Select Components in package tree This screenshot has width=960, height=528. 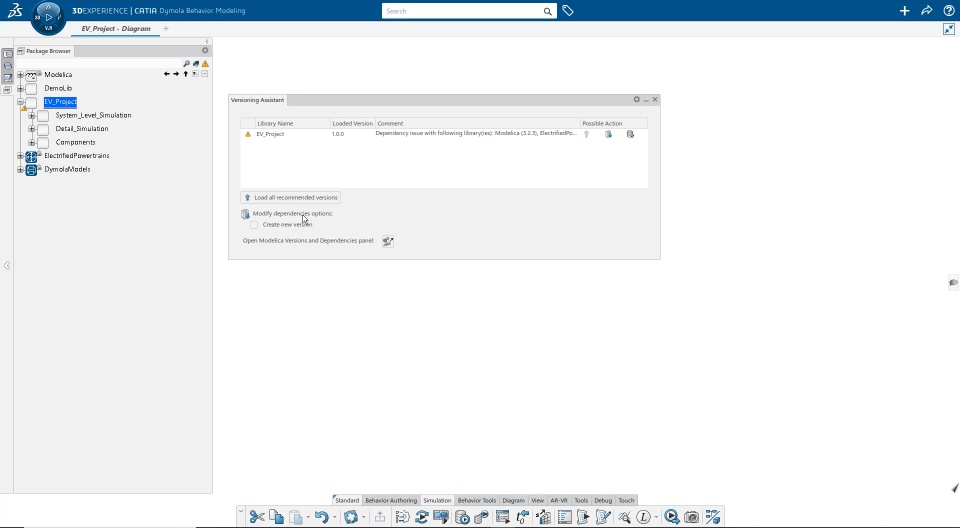pos(75,142)
